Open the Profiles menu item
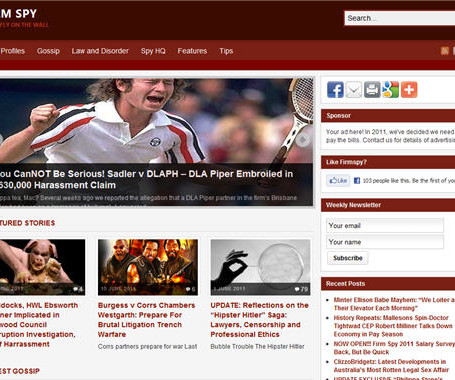This screenshot has height=380, width=455. coord(13,51)
